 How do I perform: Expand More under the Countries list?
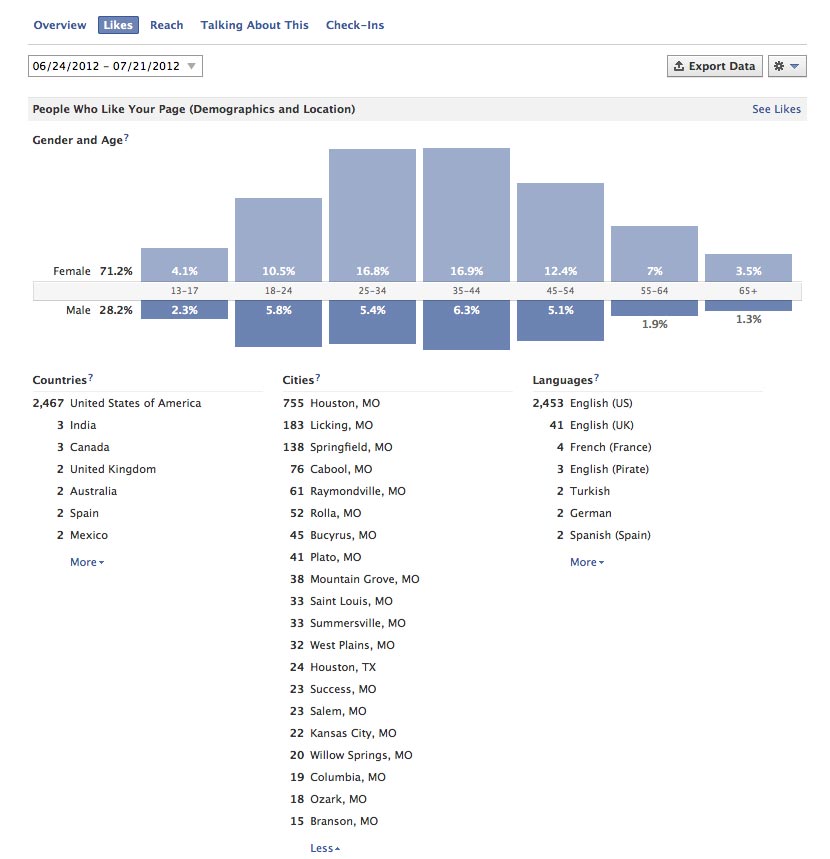pos(86,563)
